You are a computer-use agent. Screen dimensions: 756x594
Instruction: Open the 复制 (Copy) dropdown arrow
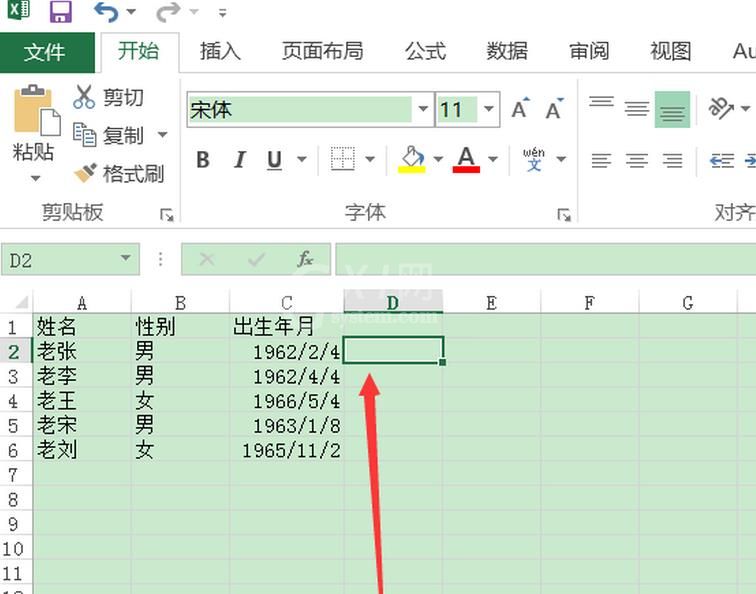(x=162, y=135)
